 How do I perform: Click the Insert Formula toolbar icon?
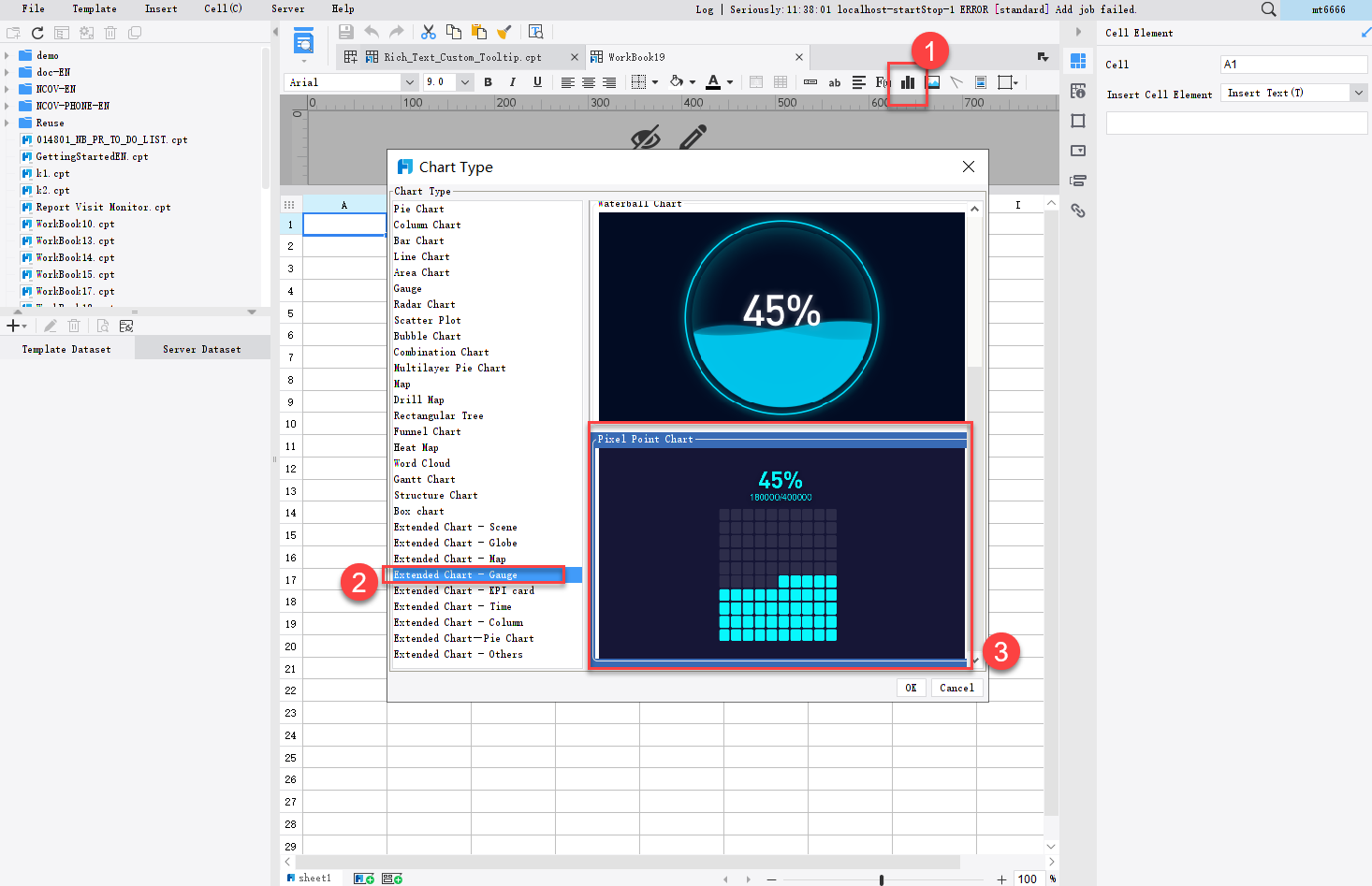[882, 82]
